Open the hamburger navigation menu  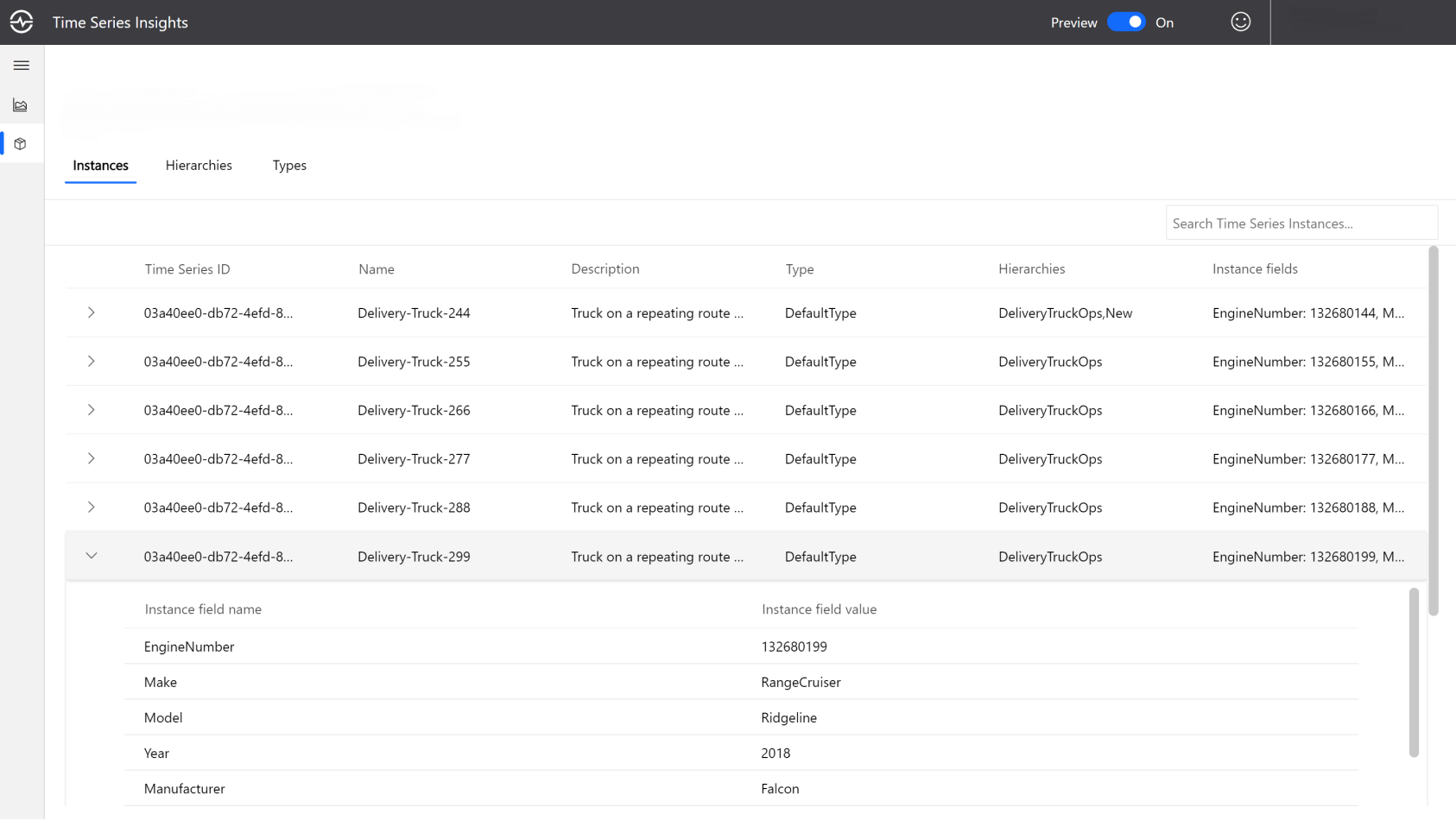click(22, 66)
